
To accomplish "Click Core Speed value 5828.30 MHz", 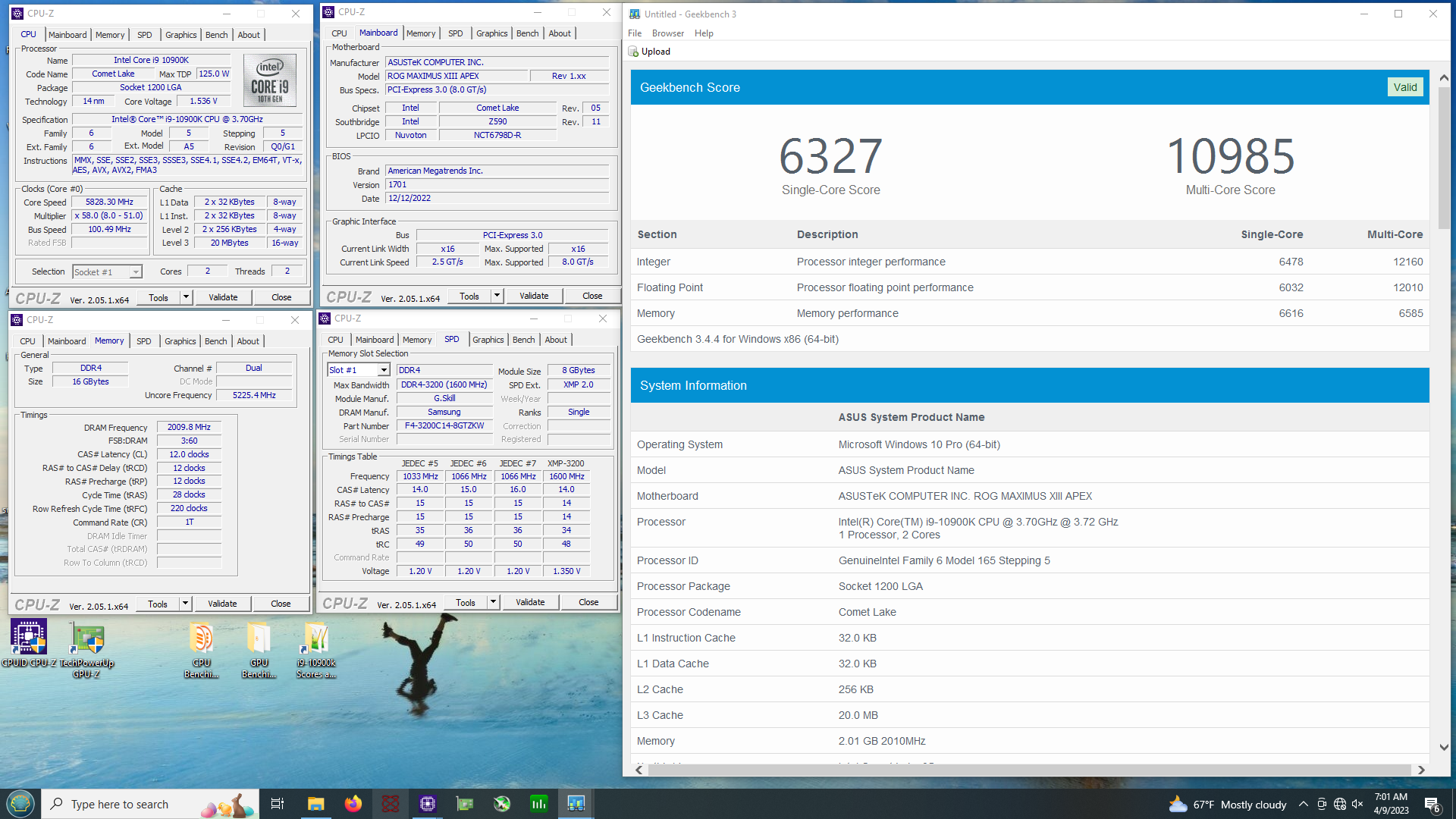I will point(109,202).
